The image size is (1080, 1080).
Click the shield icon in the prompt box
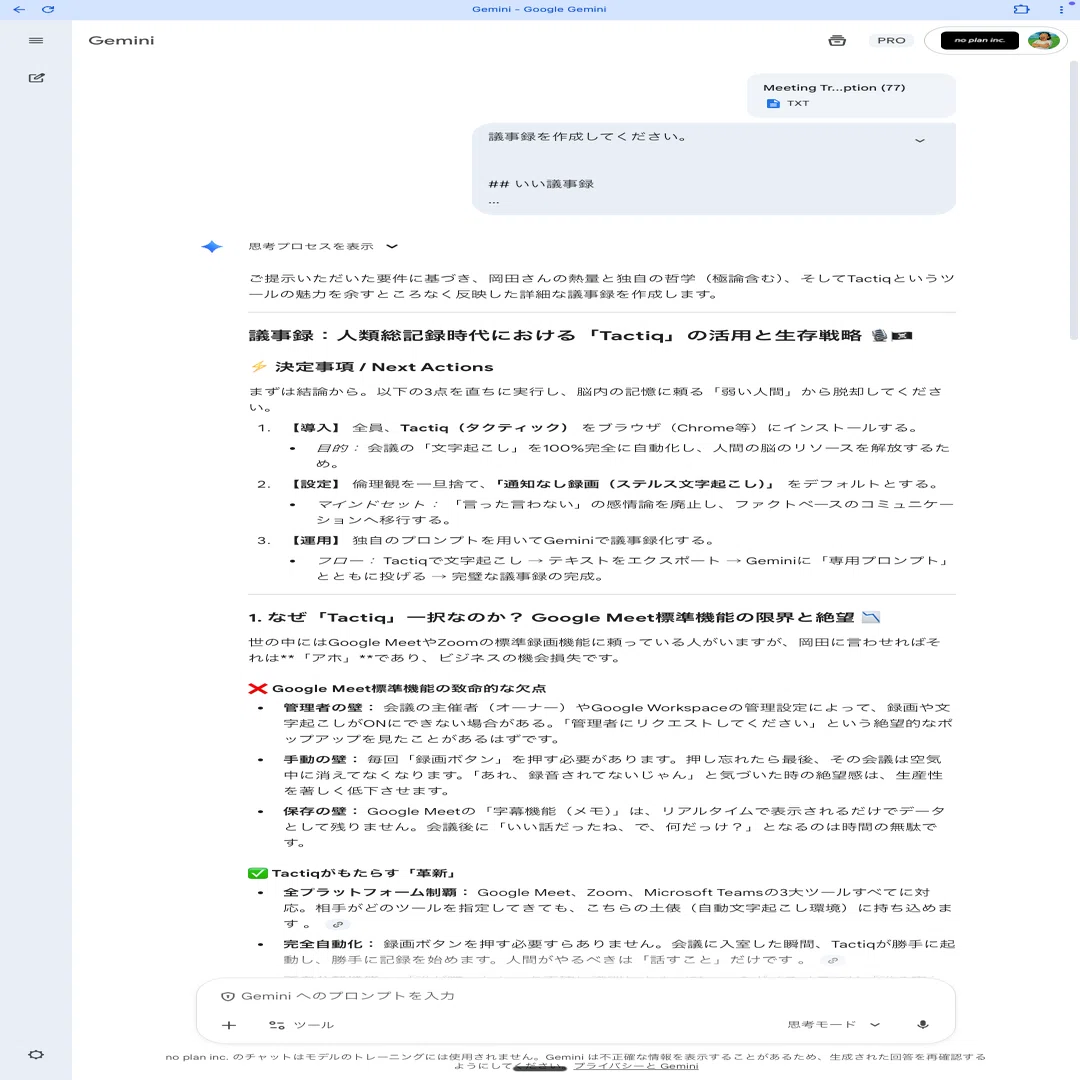point(228,996)
